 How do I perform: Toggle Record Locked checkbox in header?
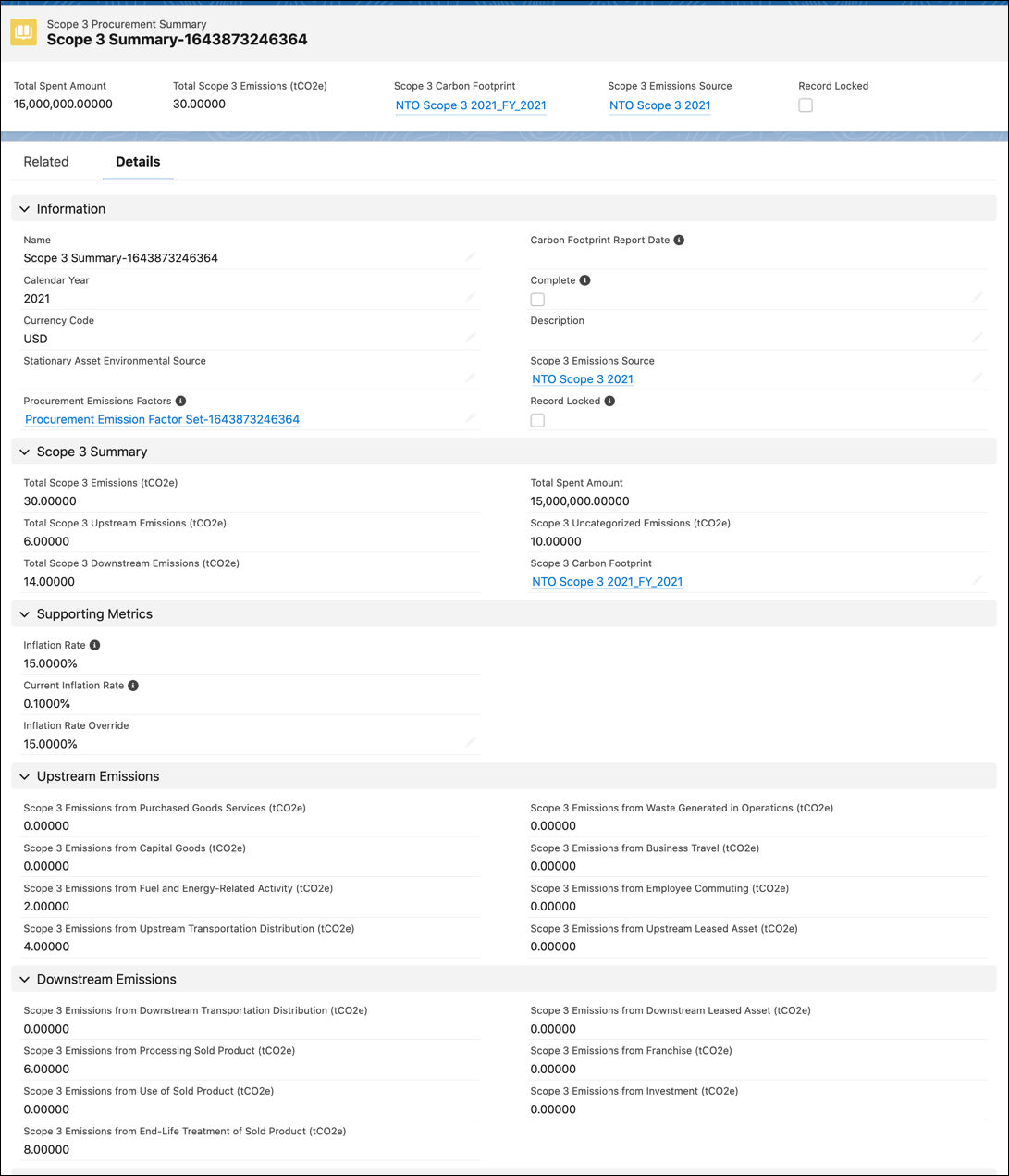pos(806,105)
